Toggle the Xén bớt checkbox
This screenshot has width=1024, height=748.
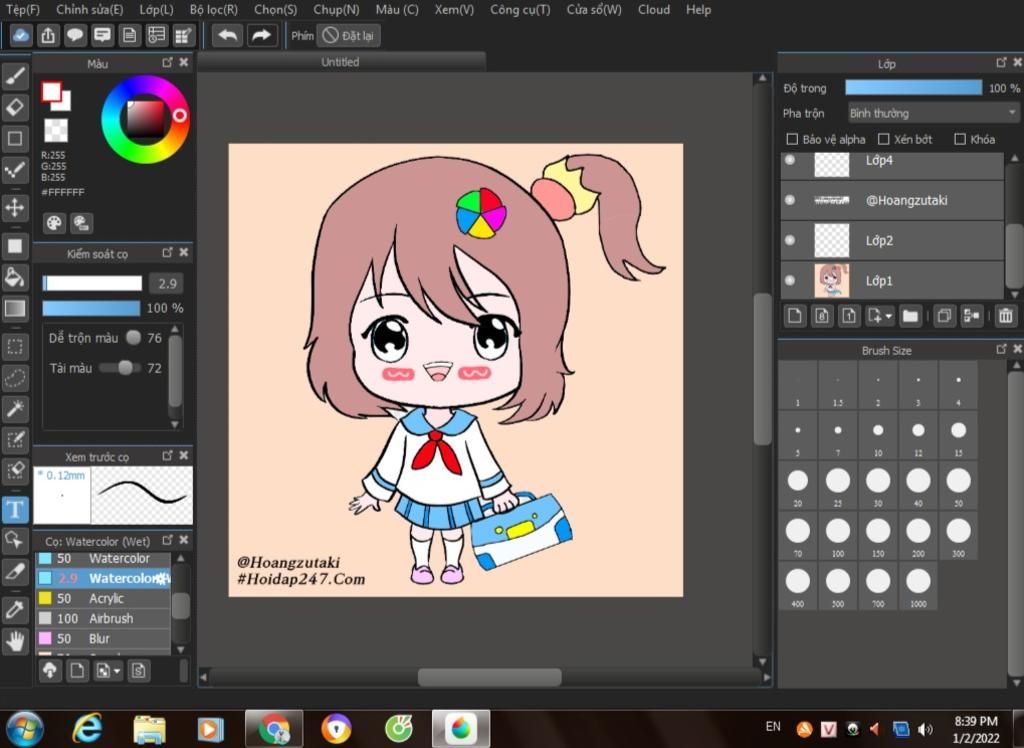pyautogui.click(x=884, y=139)
